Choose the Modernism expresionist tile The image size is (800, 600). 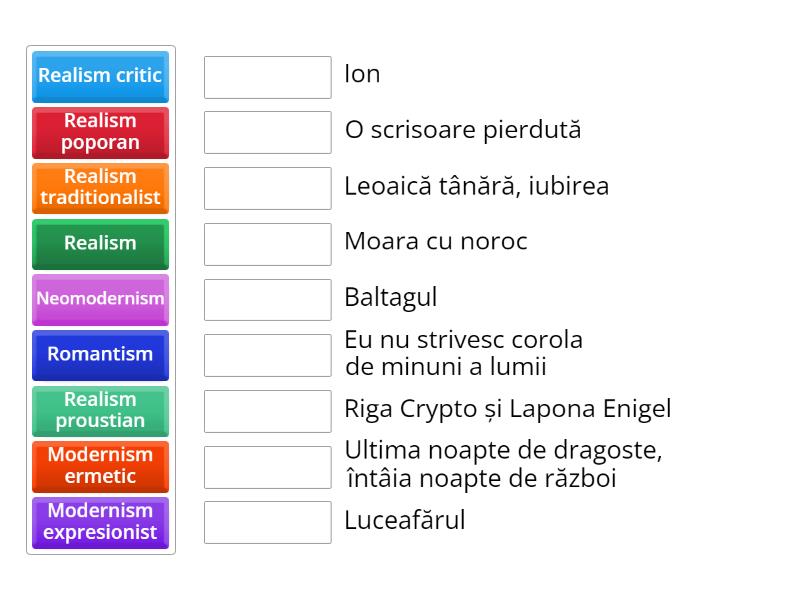click(x=100, y=522)
